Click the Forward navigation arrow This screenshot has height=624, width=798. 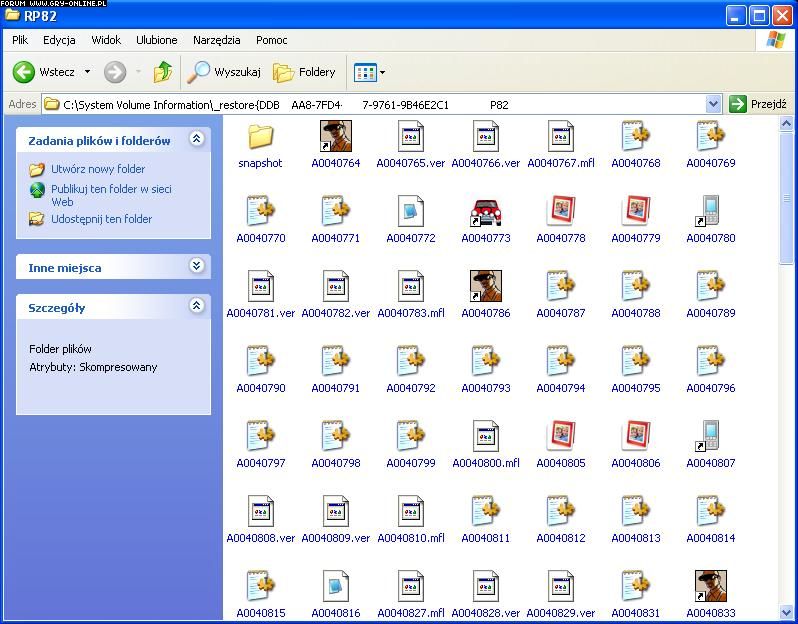(x=115, y=72)
